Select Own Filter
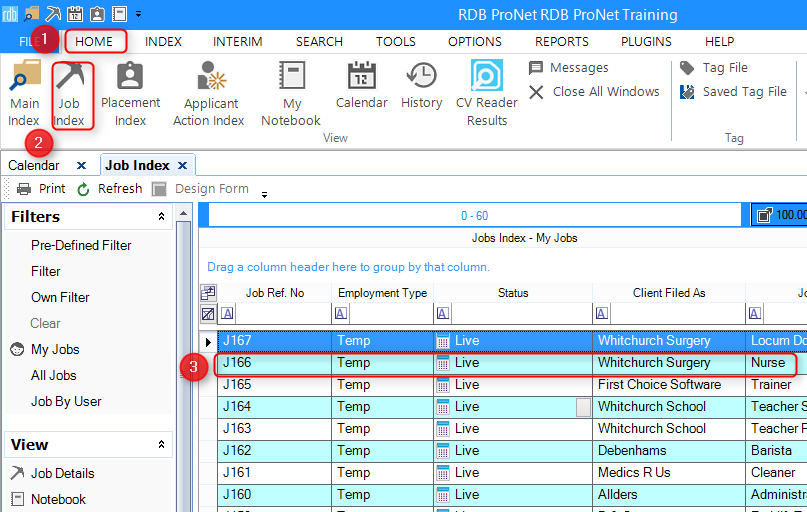Image resolution: width=807 pixels, height=512 pixels. [x=60, y=297]
